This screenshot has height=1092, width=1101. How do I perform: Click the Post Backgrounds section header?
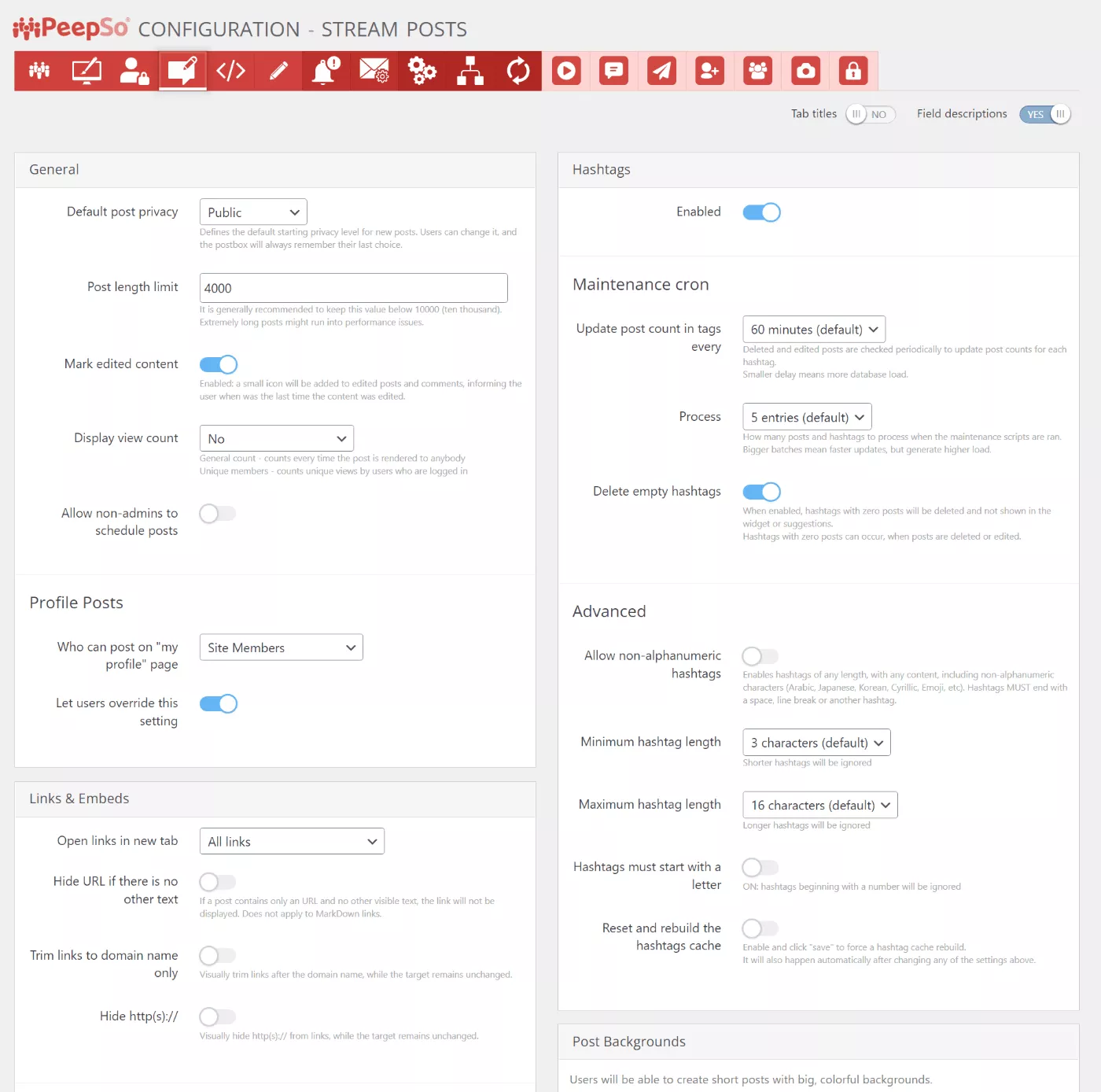[819, 1042]
